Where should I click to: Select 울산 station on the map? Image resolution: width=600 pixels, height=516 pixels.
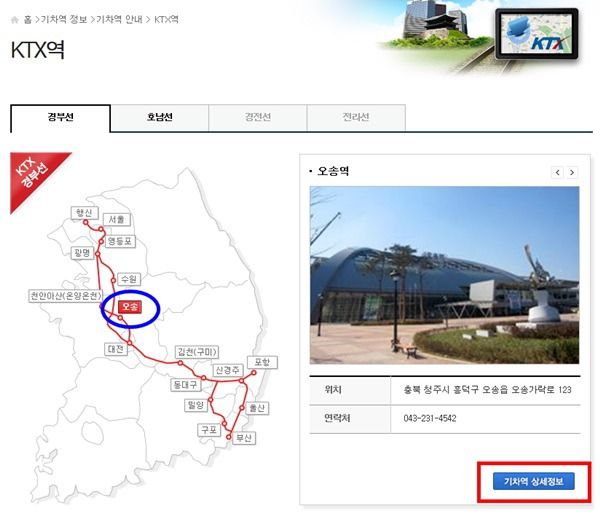coord(257,408)
